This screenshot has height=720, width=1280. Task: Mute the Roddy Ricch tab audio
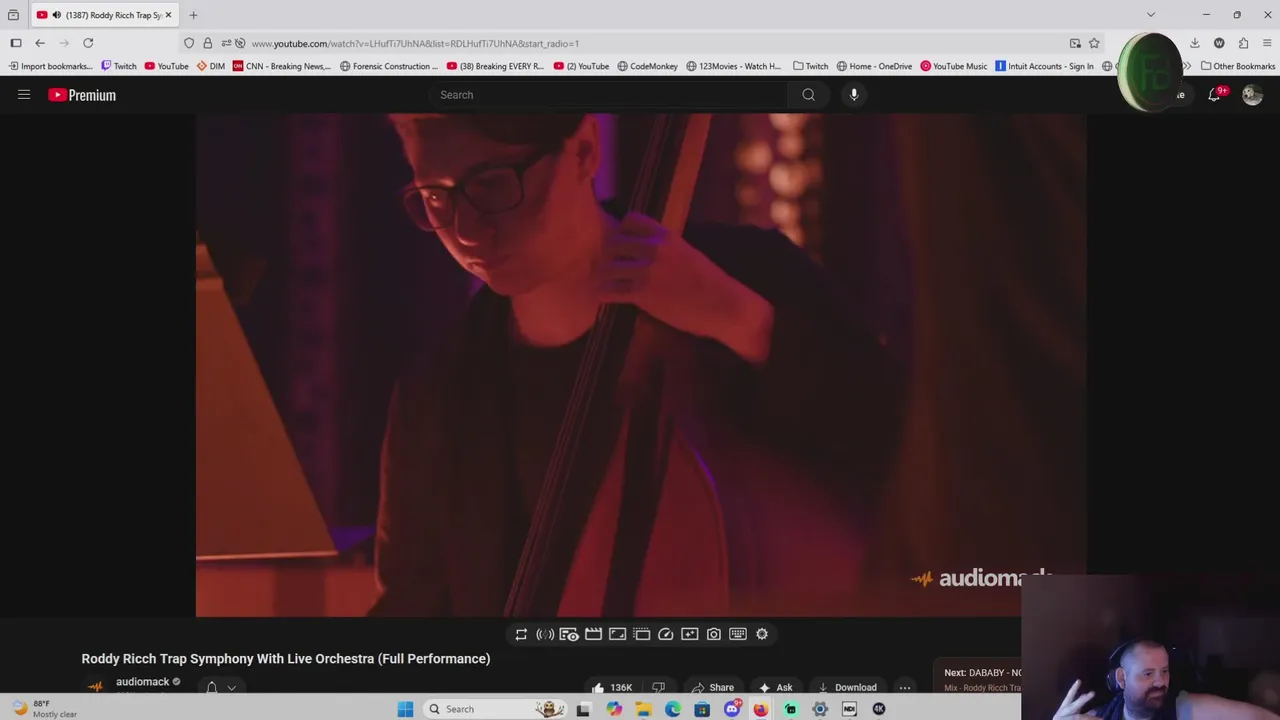coord(56,15)
